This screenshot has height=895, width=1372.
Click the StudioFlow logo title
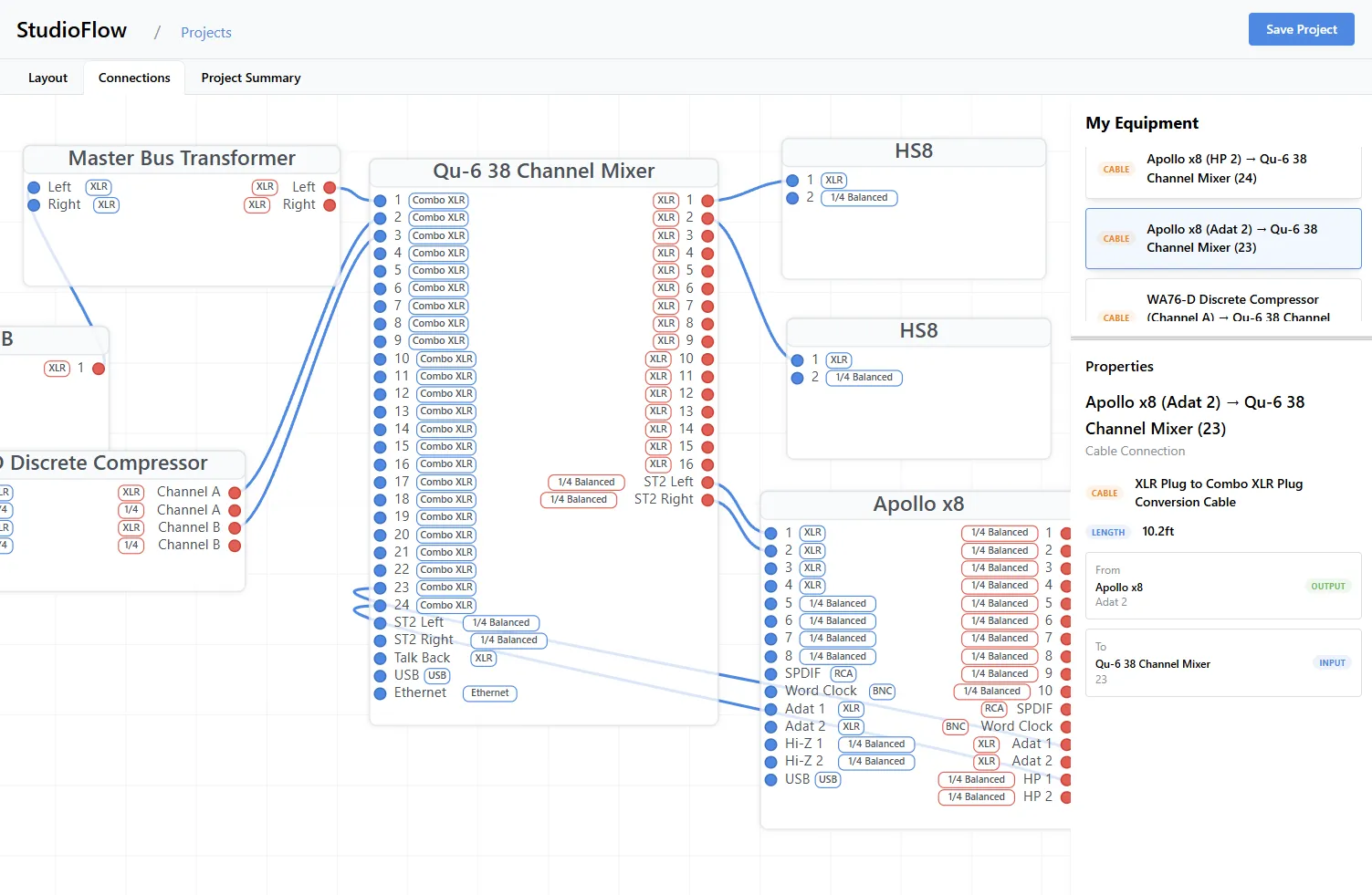71,30
